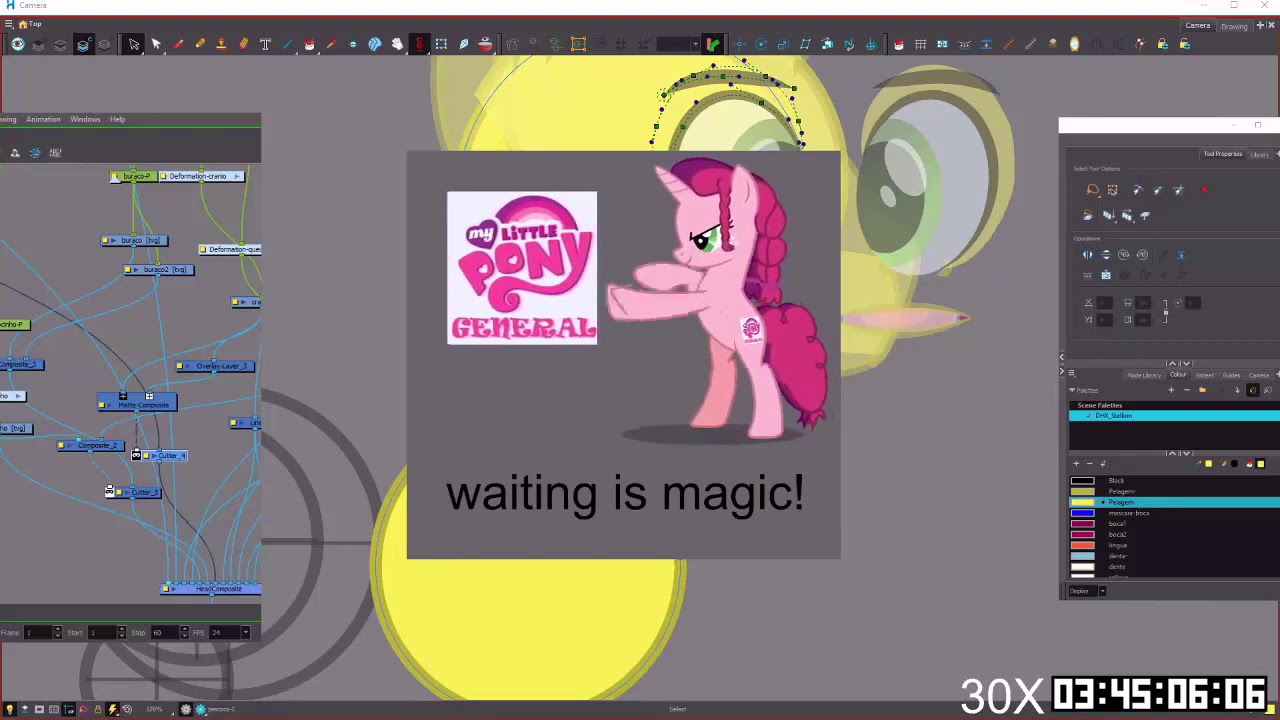Image resolution: width=1280 pixels, height=720 pixels.
Task: Open the Windows menu
Action: pyautogui.click(x=85, y=119)
